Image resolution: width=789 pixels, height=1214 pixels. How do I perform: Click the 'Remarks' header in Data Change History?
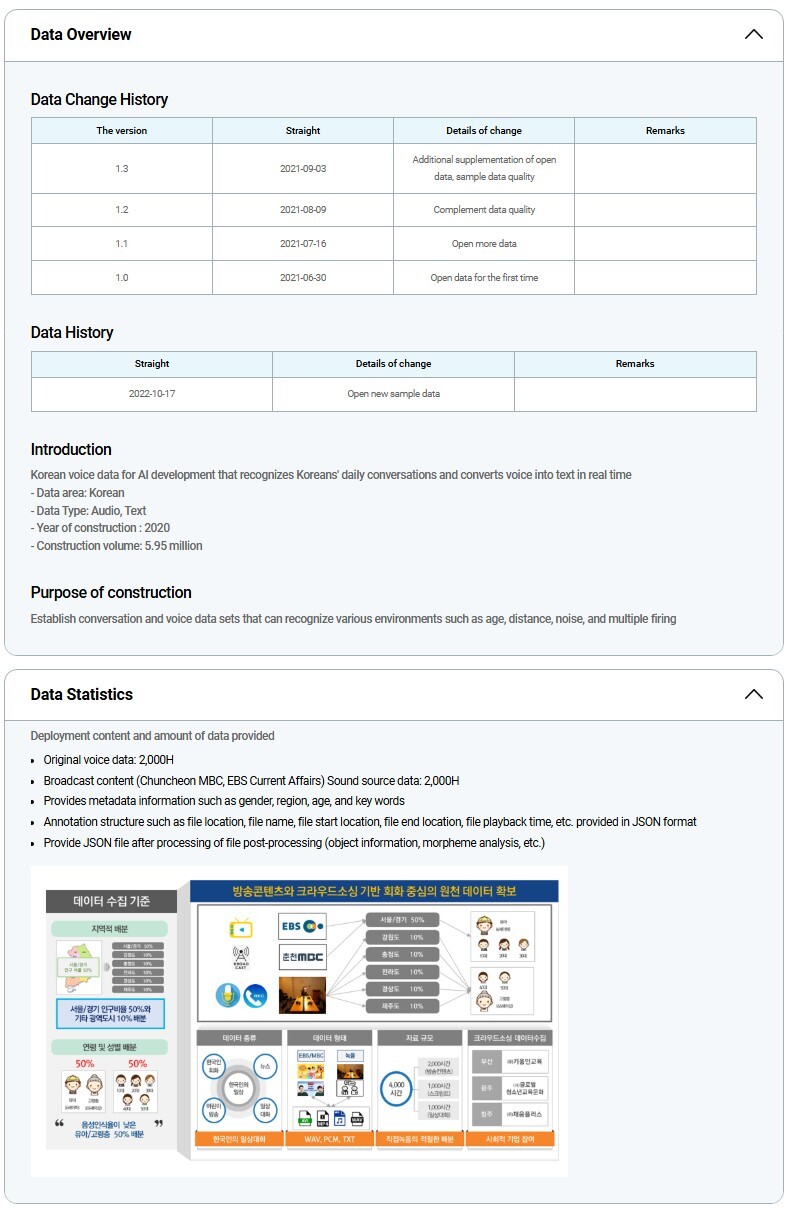[x=665, y=131]
